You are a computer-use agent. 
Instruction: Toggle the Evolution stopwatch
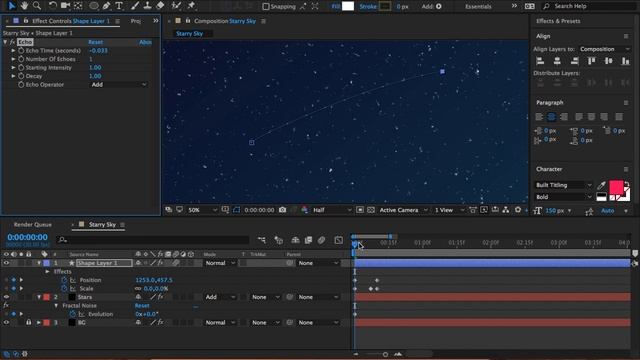pos(73,314)
